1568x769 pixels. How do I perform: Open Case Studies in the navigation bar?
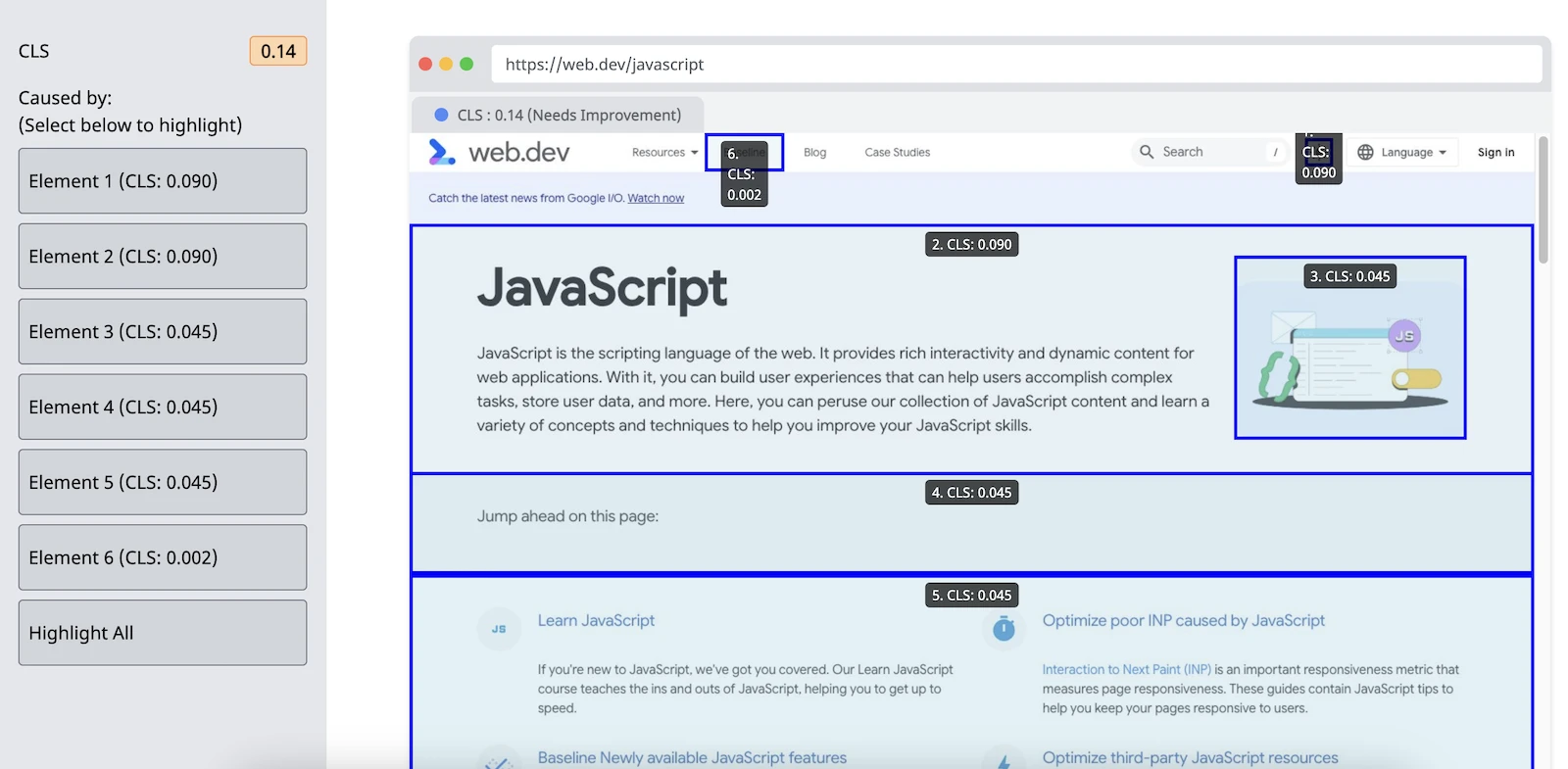pyautogui.click(x=897, y=152)
